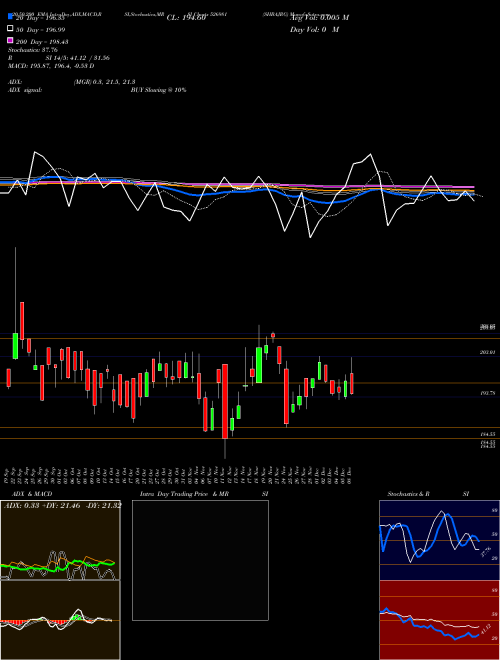Open the MACD histogram chart thumbnail
Image resolution: width=500 pixels, height=660 pixels.
(x=60, y=620)
